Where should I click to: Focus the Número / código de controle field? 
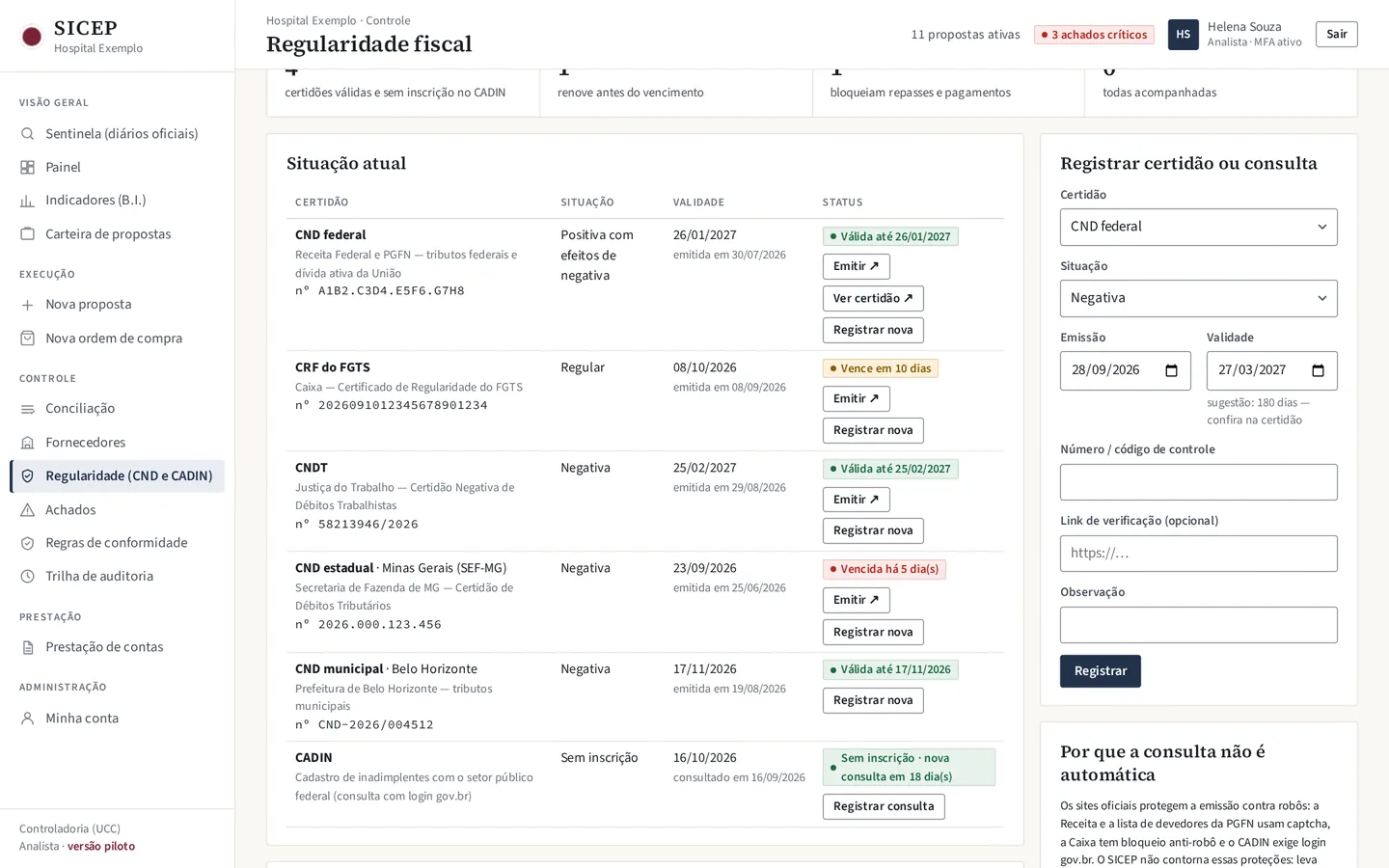click(x=1198, y=482)
